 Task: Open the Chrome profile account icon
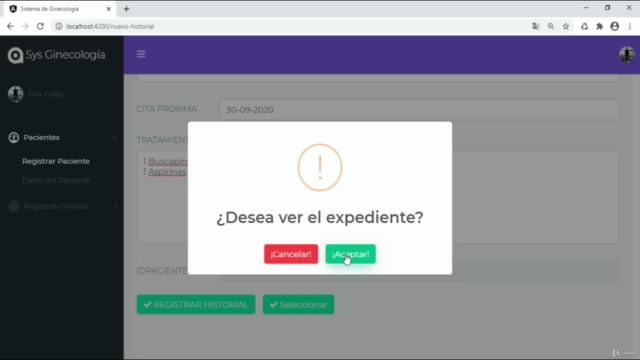pyautogui.click(x=615, y=26)
